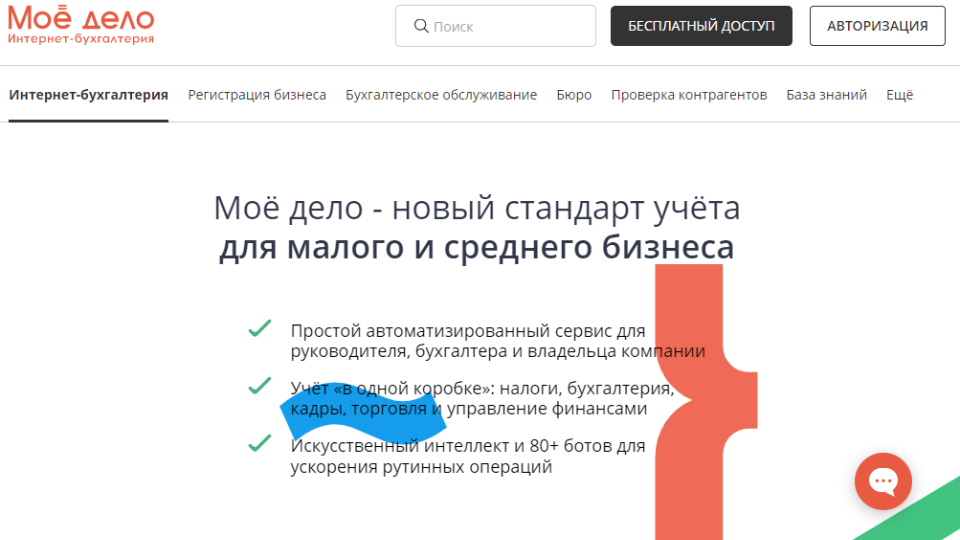The height and width of the screenshot is (540, 960).
Task: Click the checkmark beside "Простой автоматизированный сервис"
Action: 260,329
